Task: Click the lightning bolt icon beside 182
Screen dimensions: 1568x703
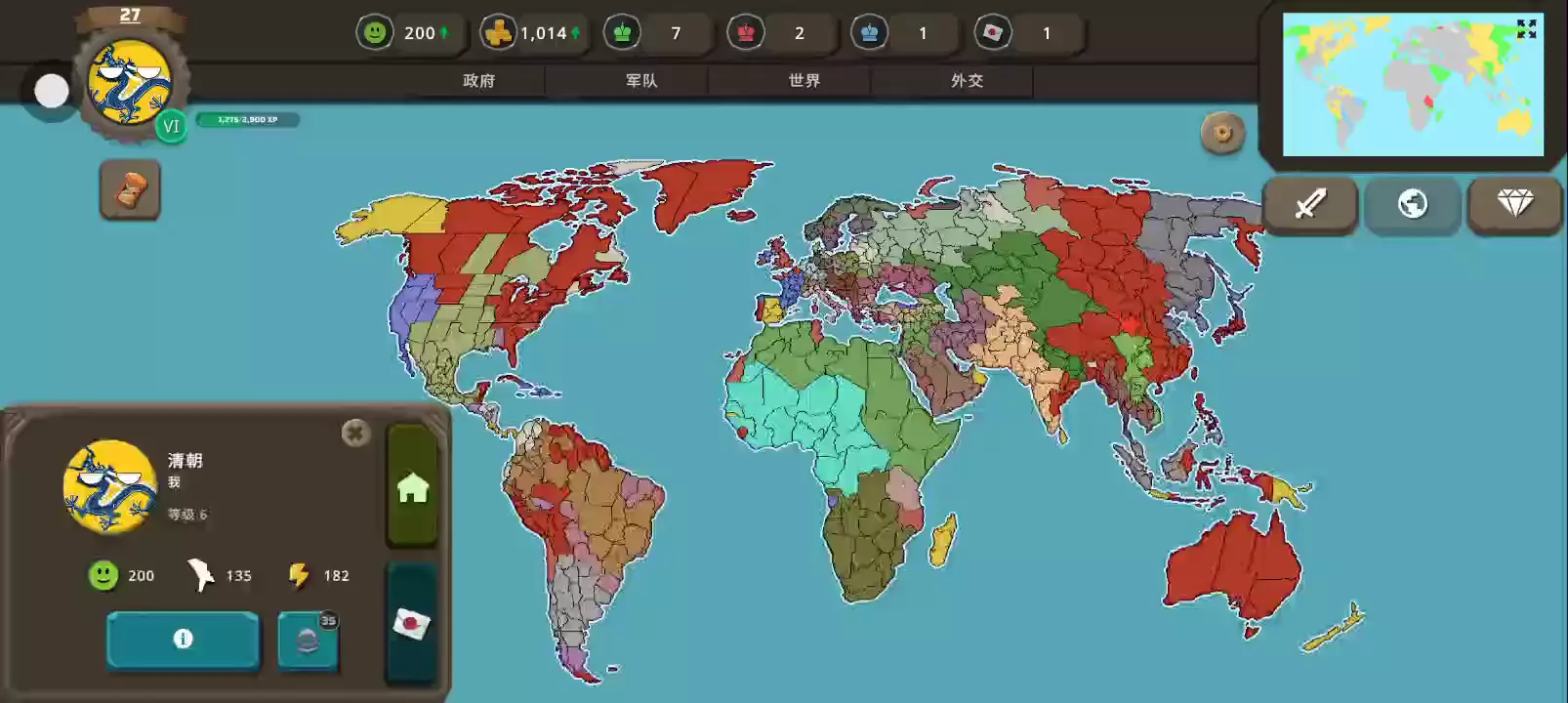Action: pyautogui.click(x=299, y=575)
